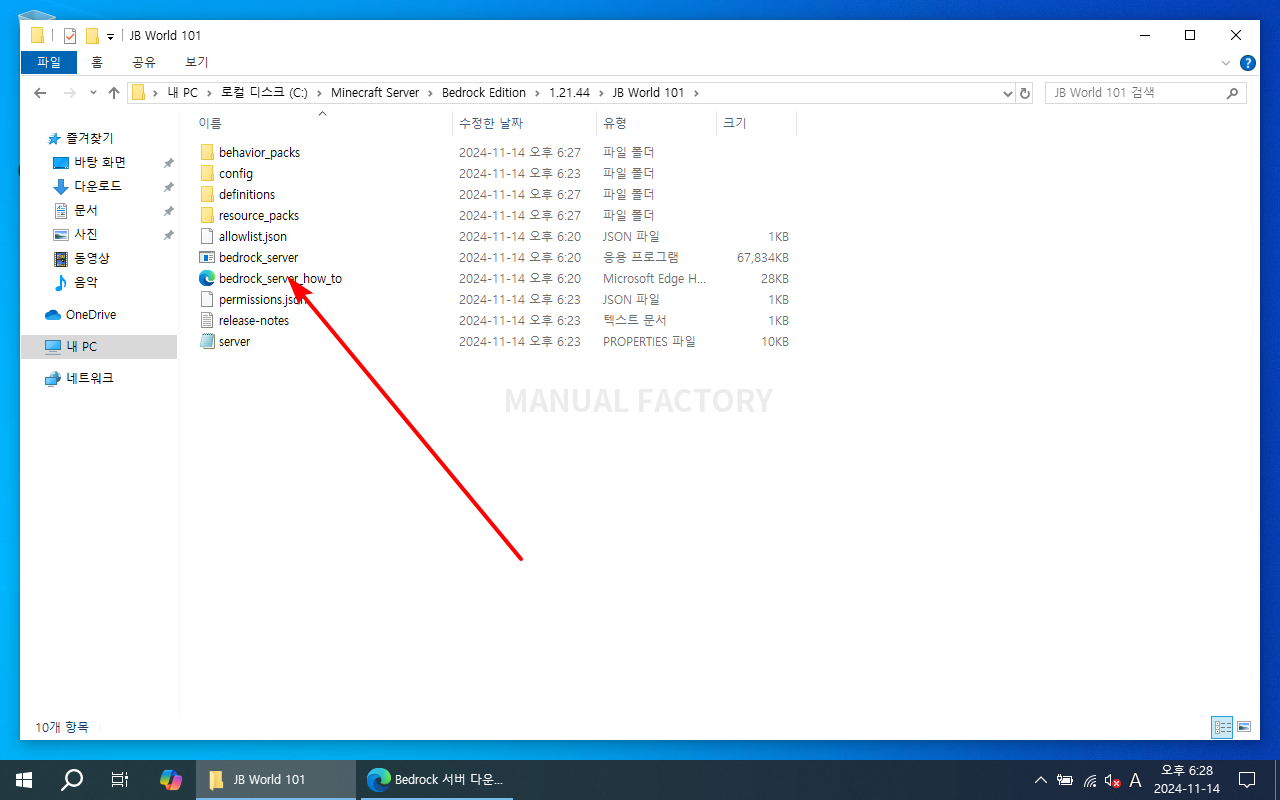This screenshot has width=1280, height=800.
Task: Open Help with the blue question mark
Action: click(1248, 62)
